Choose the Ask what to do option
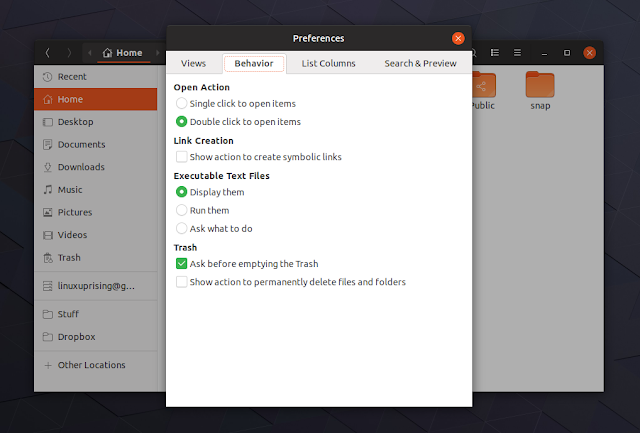The image size is (640, 433). coord(181,228)
